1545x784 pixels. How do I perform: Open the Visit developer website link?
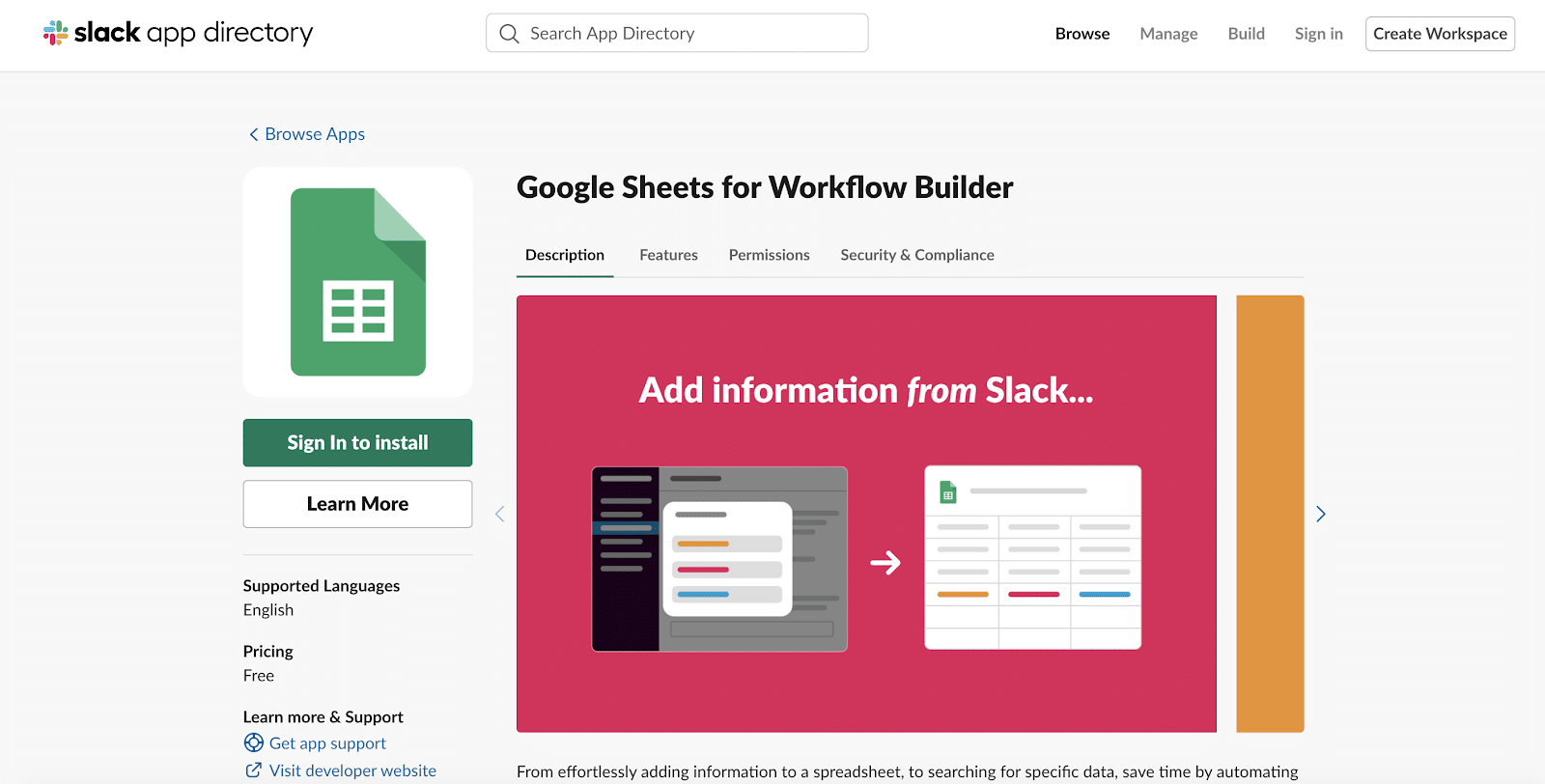(x=352, y=770)
